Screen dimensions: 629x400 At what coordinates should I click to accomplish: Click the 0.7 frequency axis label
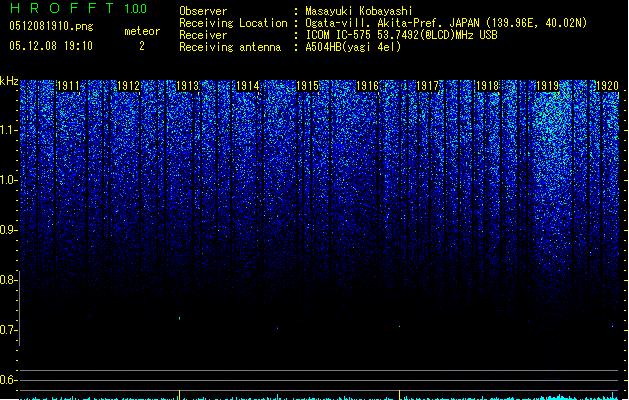tap(8, 330)
